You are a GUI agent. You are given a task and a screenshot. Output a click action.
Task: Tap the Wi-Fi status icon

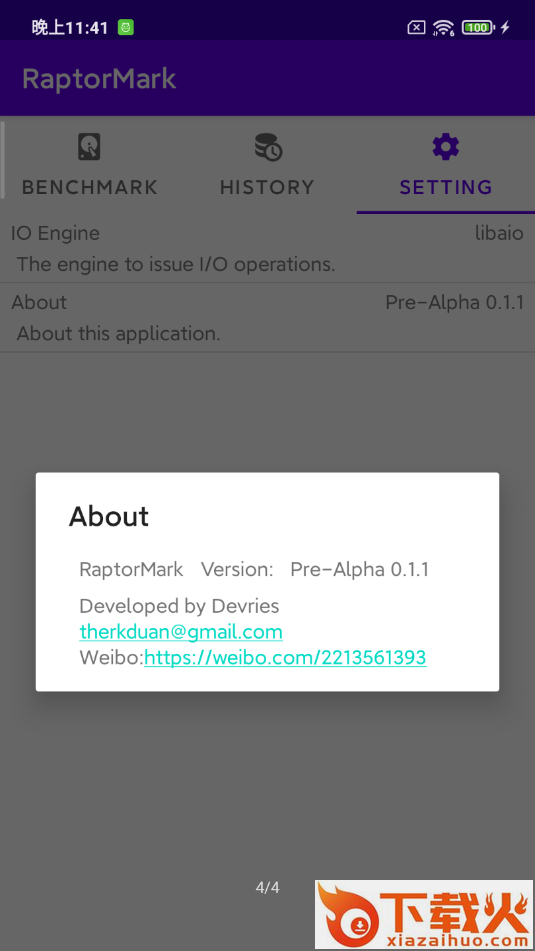(444, 27)
